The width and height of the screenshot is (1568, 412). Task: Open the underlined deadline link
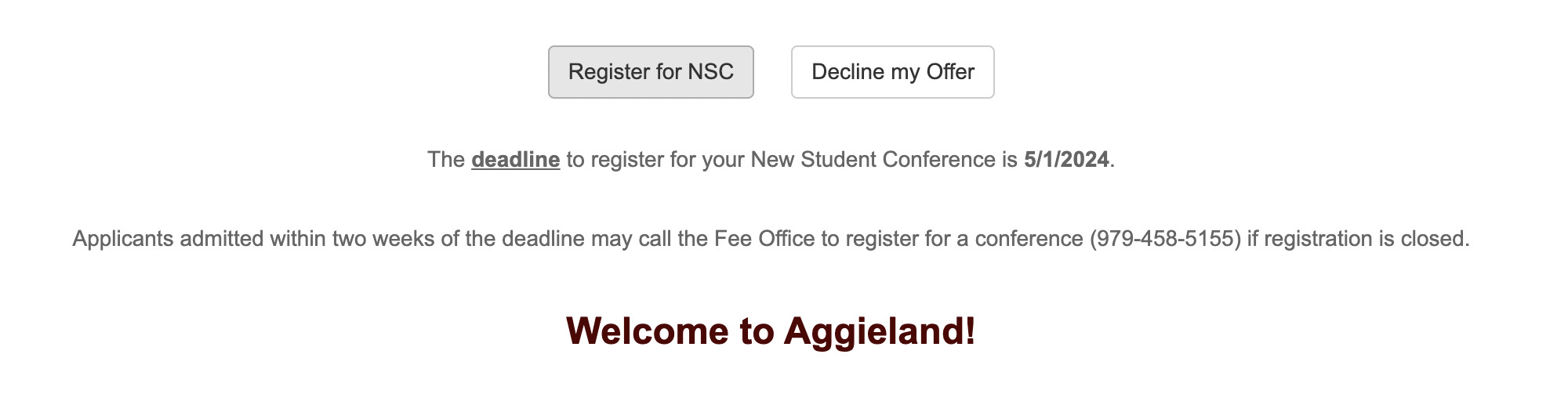(x=515, y=160)
